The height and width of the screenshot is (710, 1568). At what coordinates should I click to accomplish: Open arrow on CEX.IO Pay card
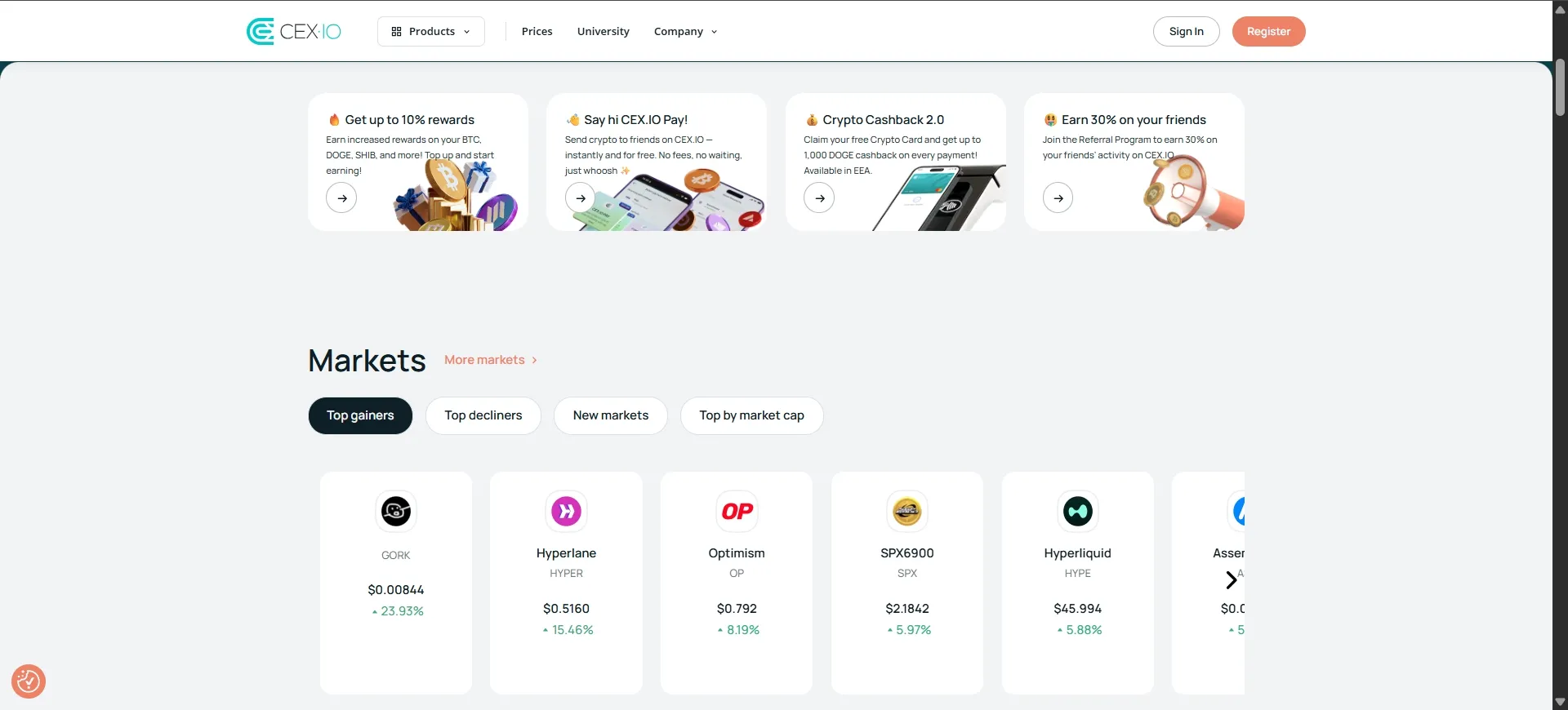[x=580, y=197]
